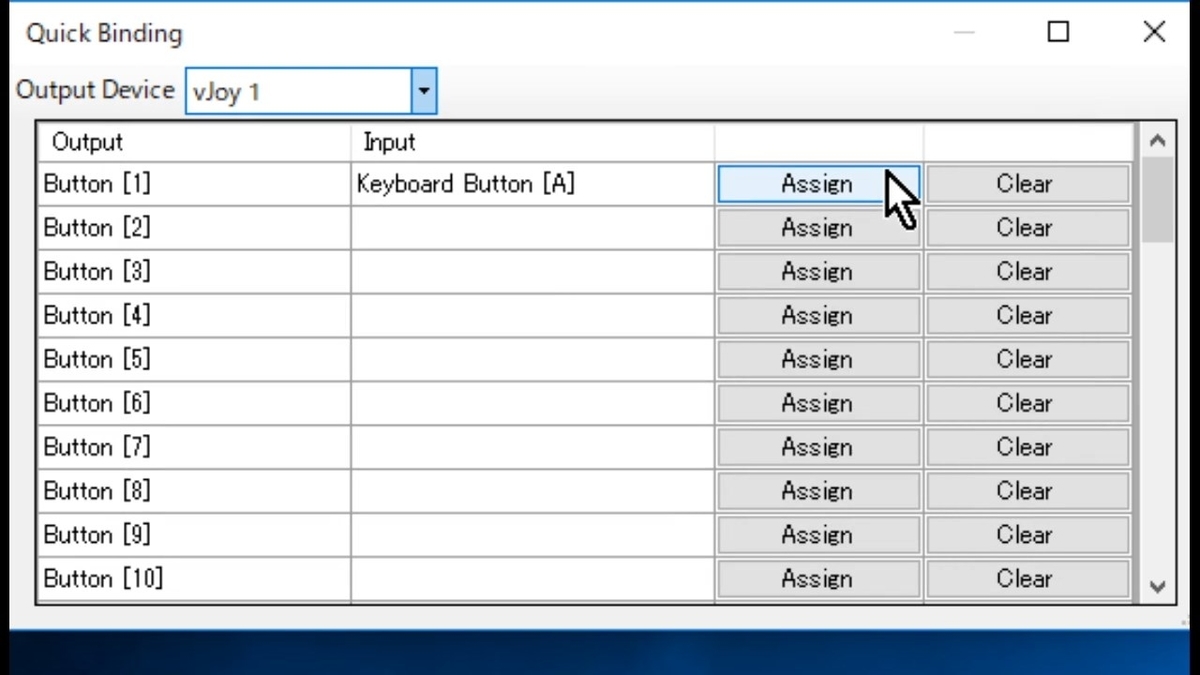This screenshot has height=675, width=1200.
Task: Assign input for Button [10]
Action: point(818,580)
